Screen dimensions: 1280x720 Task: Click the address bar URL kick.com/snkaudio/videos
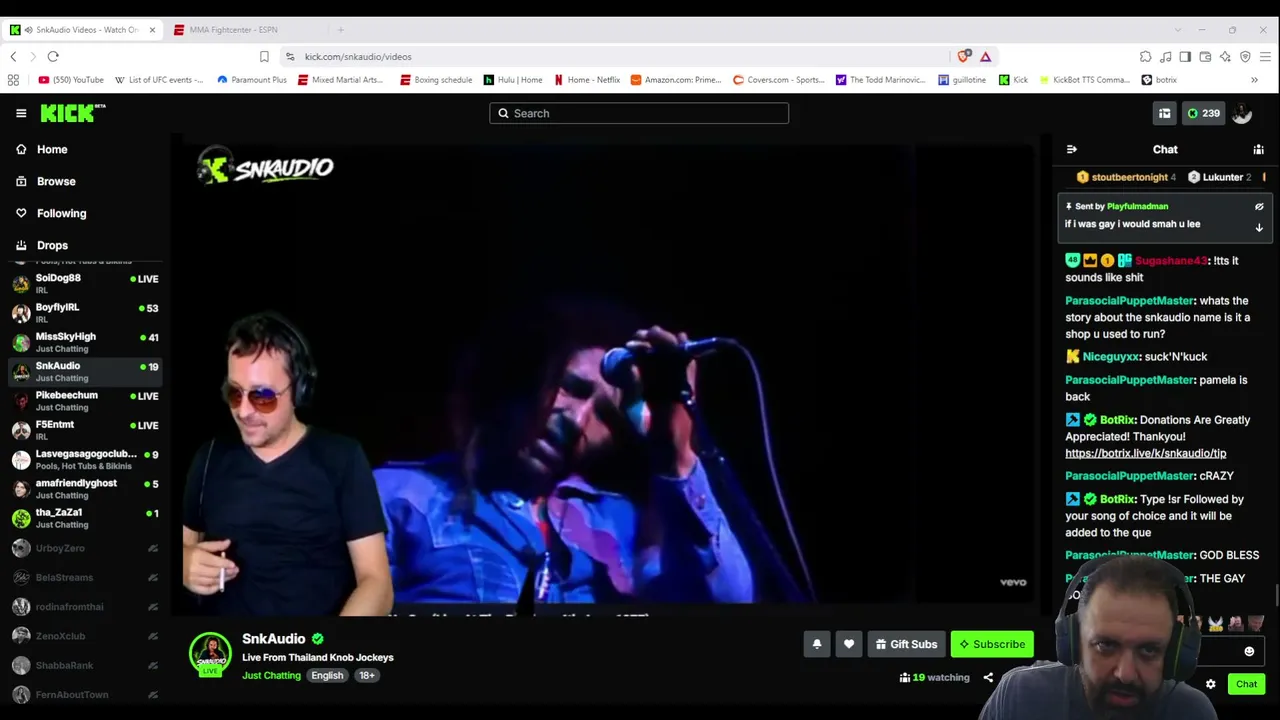point(358,57)
